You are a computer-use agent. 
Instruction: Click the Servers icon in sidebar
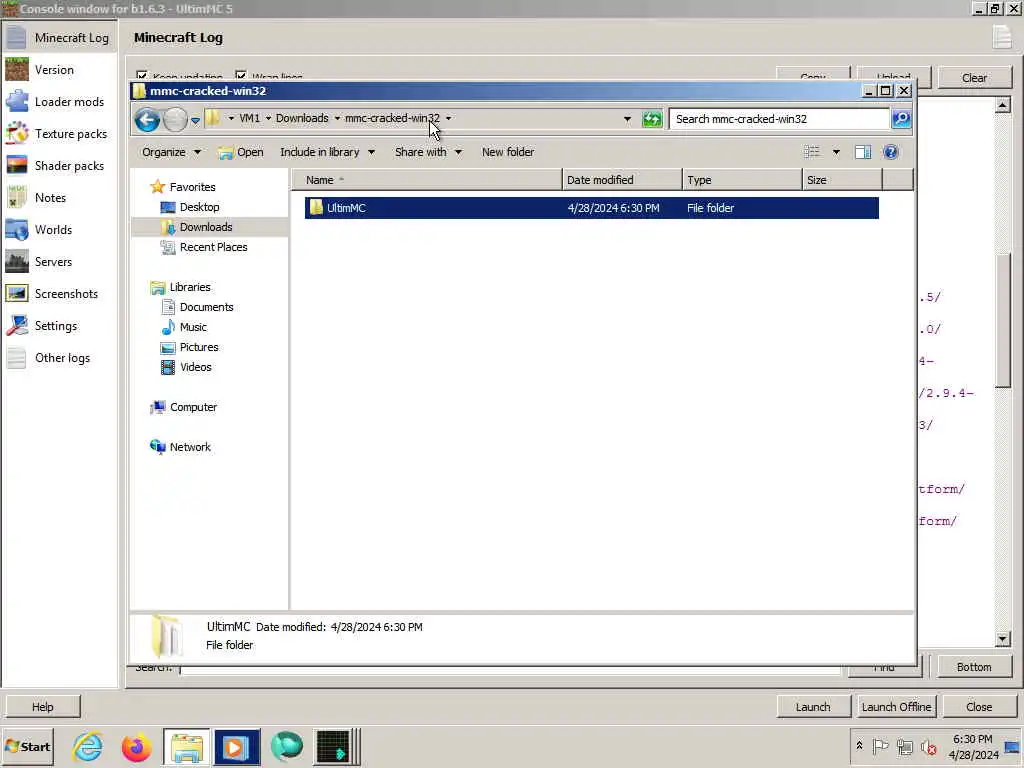click(17, 262)
